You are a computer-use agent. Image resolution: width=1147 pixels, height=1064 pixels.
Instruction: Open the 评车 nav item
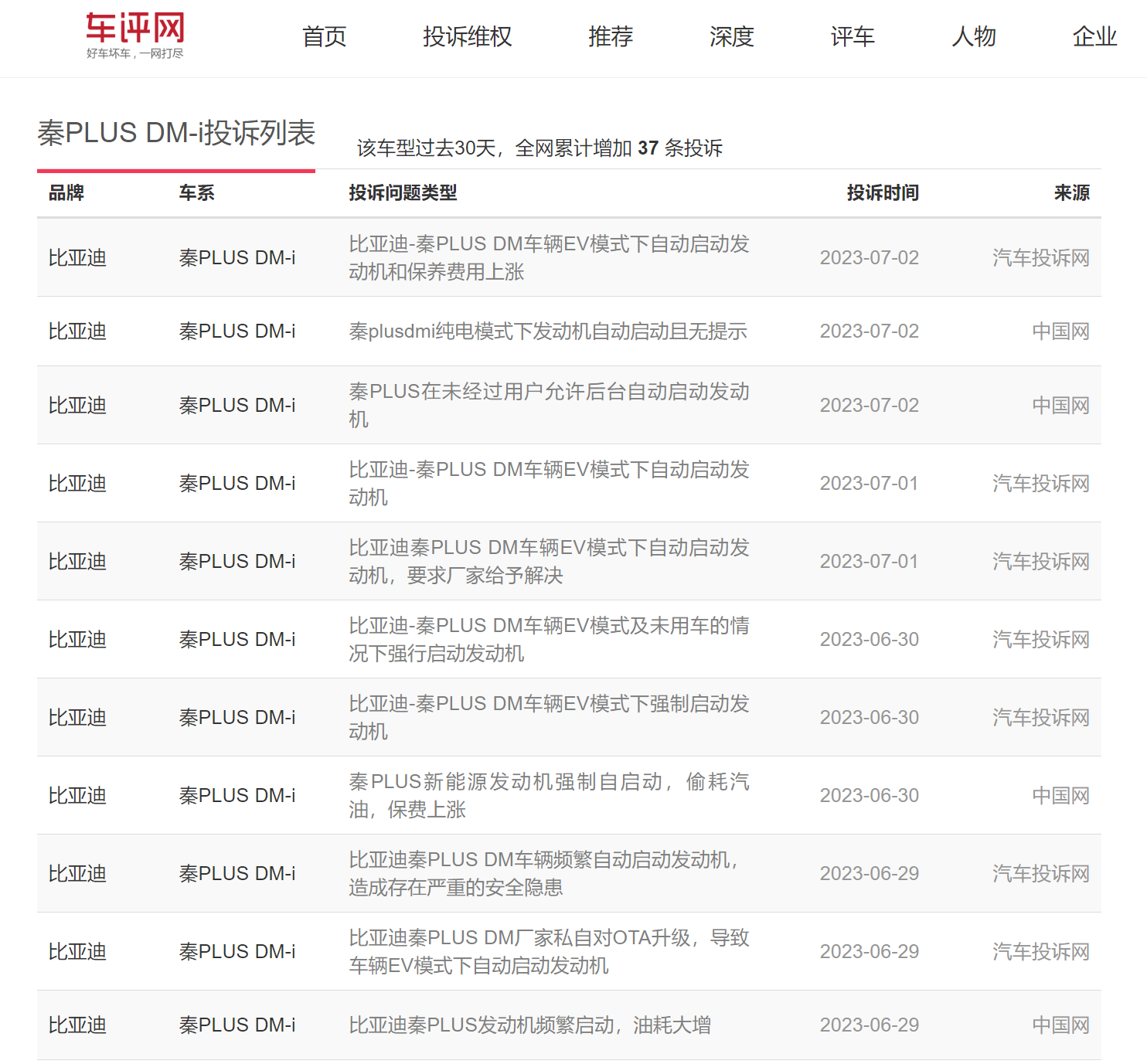click(853, 36)
